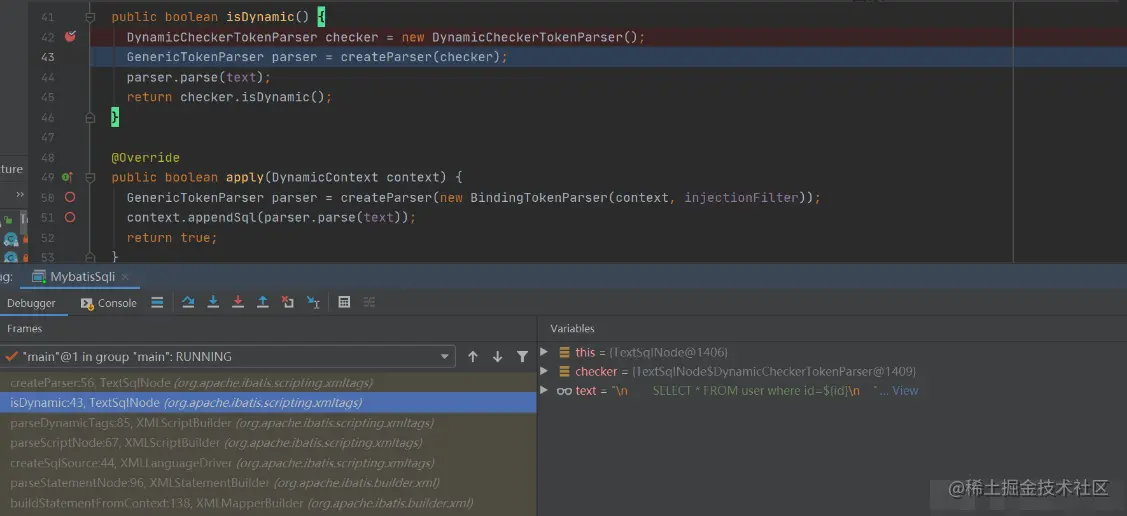Click Drop Frame icon
1127x516 pixels.
288,303
